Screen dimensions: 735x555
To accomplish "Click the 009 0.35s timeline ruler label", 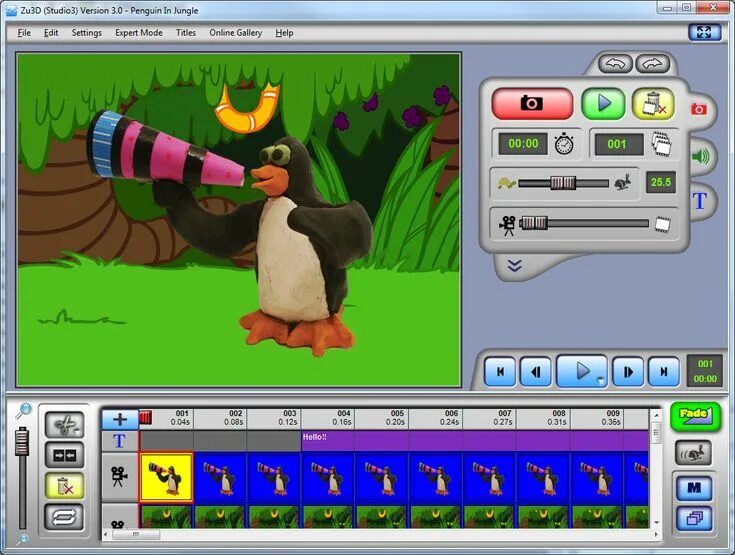I will click(x=612, y=418).
